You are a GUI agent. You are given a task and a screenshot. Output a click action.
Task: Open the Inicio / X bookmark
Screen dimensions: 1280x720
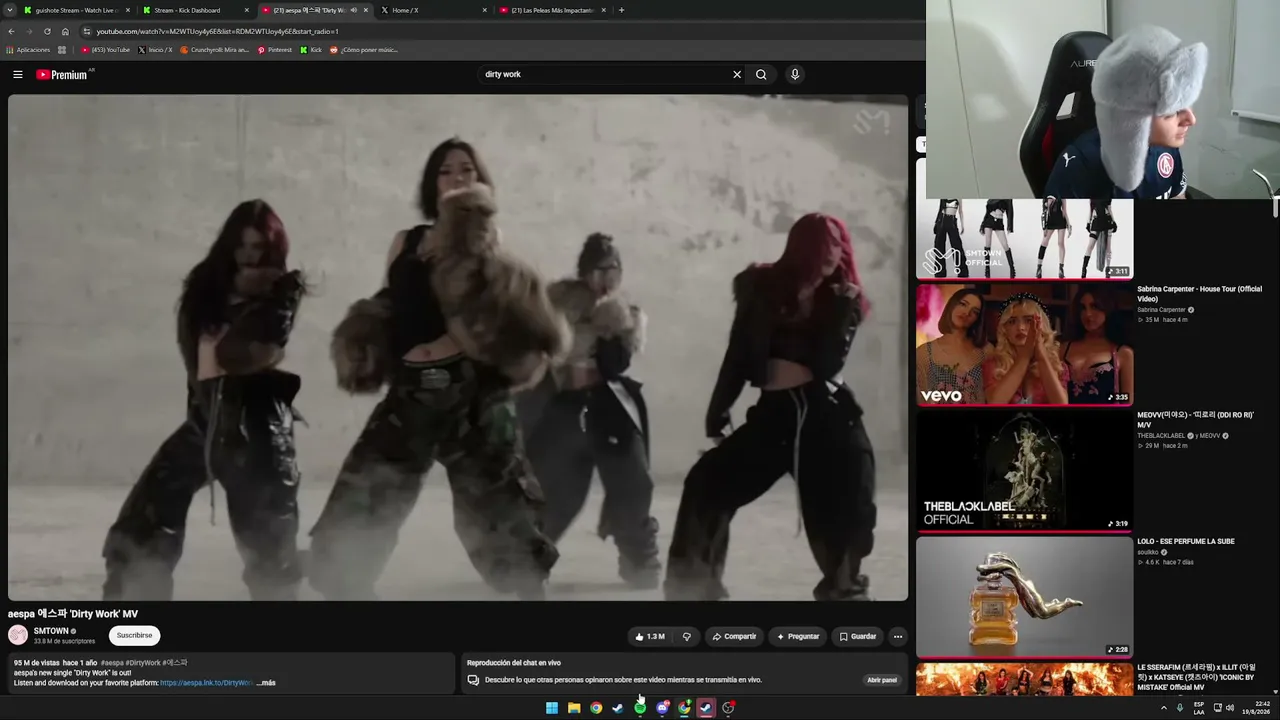[155, 50]
